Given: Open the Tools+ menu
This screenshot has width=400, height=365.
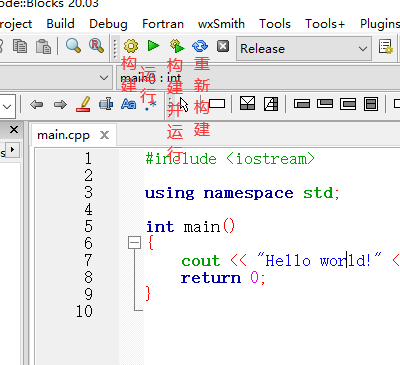Looking at the screenshot, I should 325,24.
